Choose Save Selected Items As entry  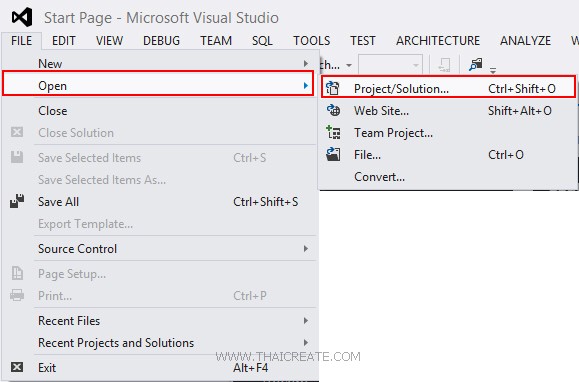(x=159, y=180)
